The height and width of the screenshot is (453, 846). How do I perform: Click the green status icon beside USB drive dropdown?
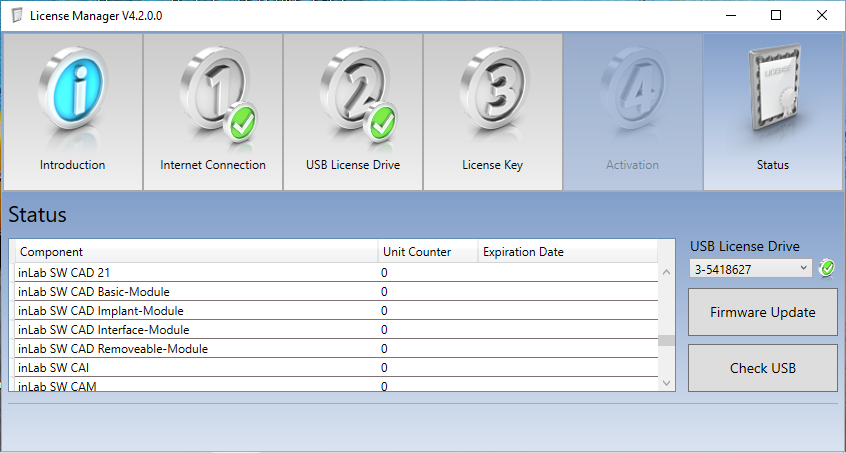(827, 268)
